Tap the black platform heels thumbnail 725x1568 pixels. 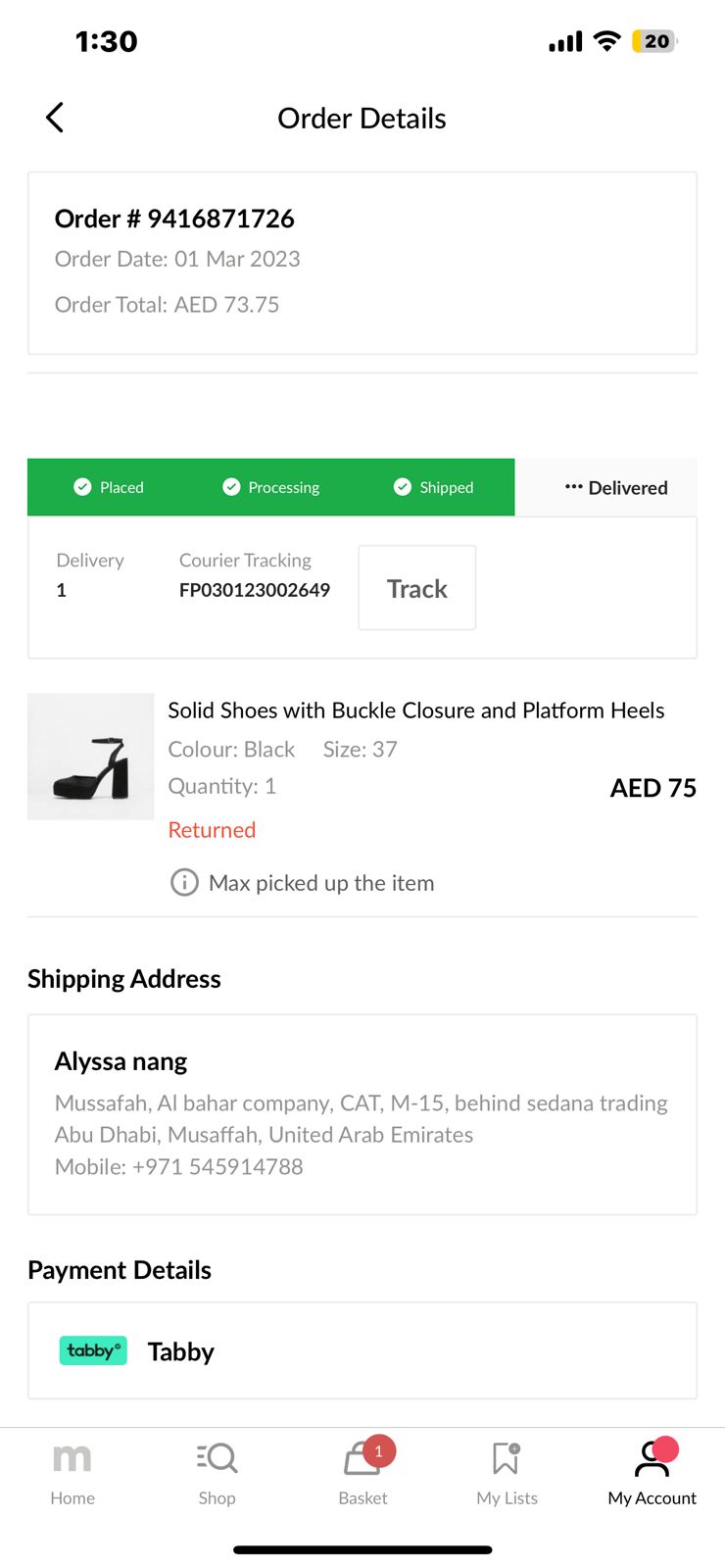tap(90, 757)
